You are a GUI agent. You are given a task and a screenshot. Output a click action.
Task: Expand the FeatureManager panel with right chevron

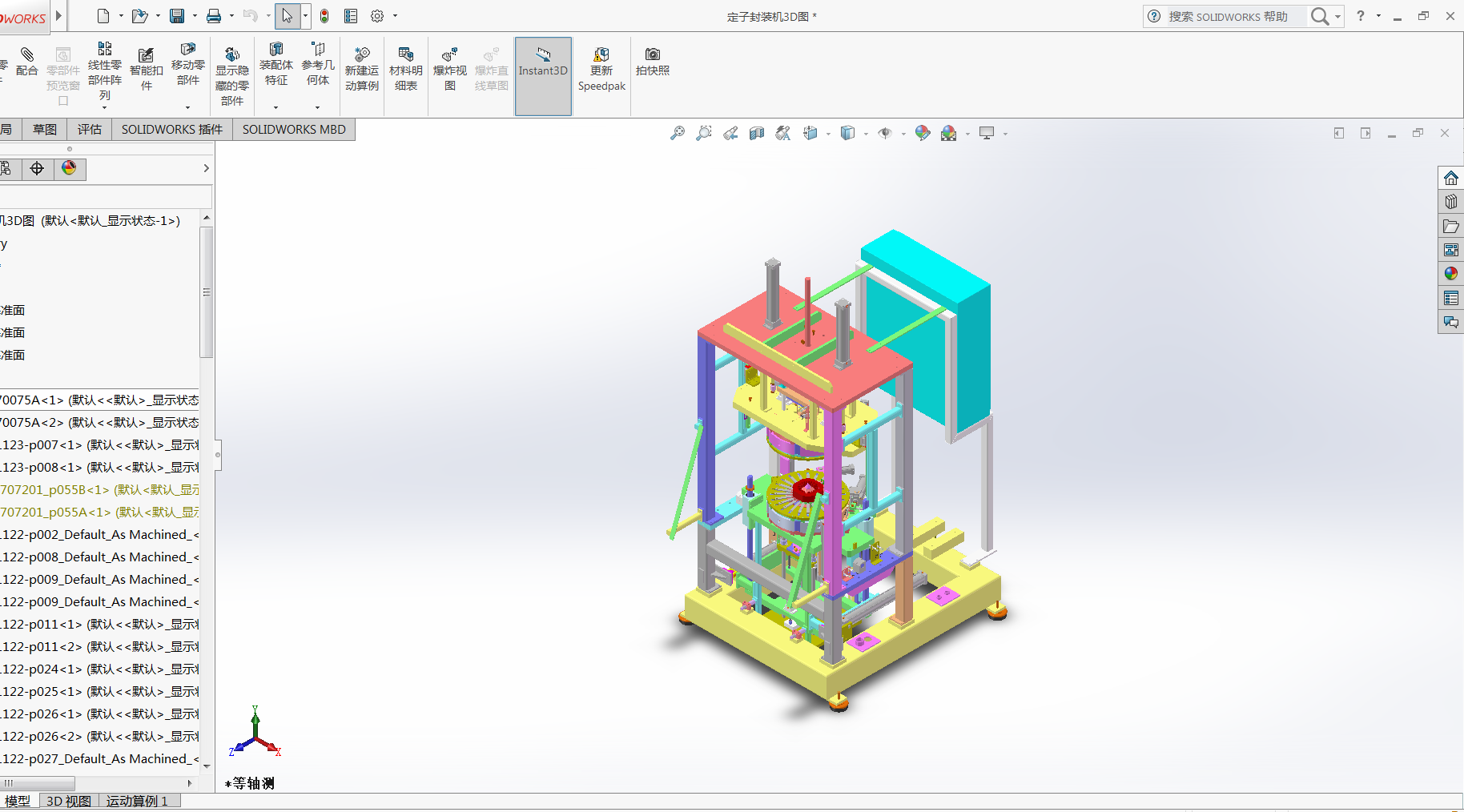pyautogui.click(x=206, y=168)
